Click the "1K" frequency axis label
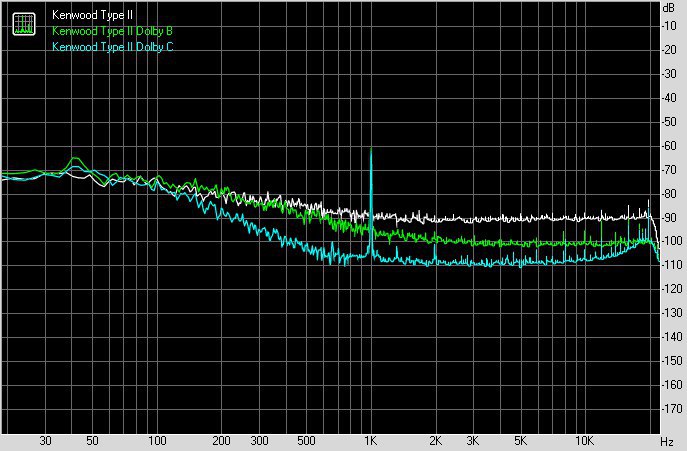This screenshot has width=687, height=451. (371, 441)
